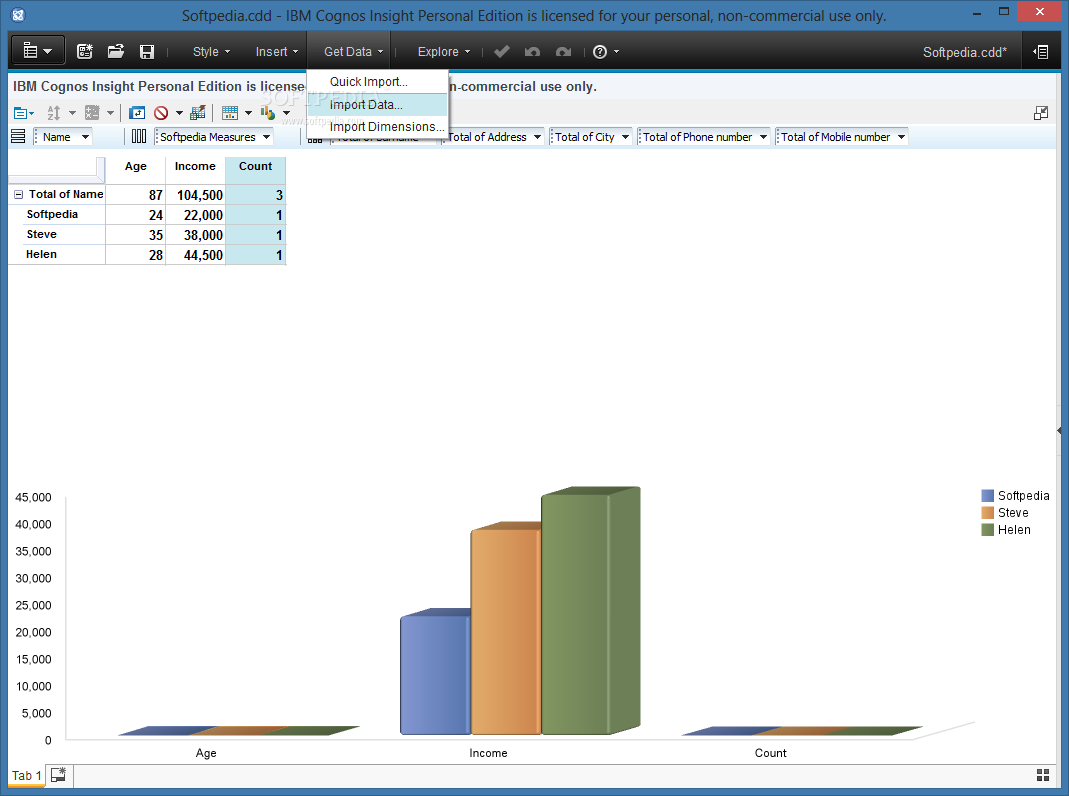Click the Steve legend color swatch

click(988, 513)
